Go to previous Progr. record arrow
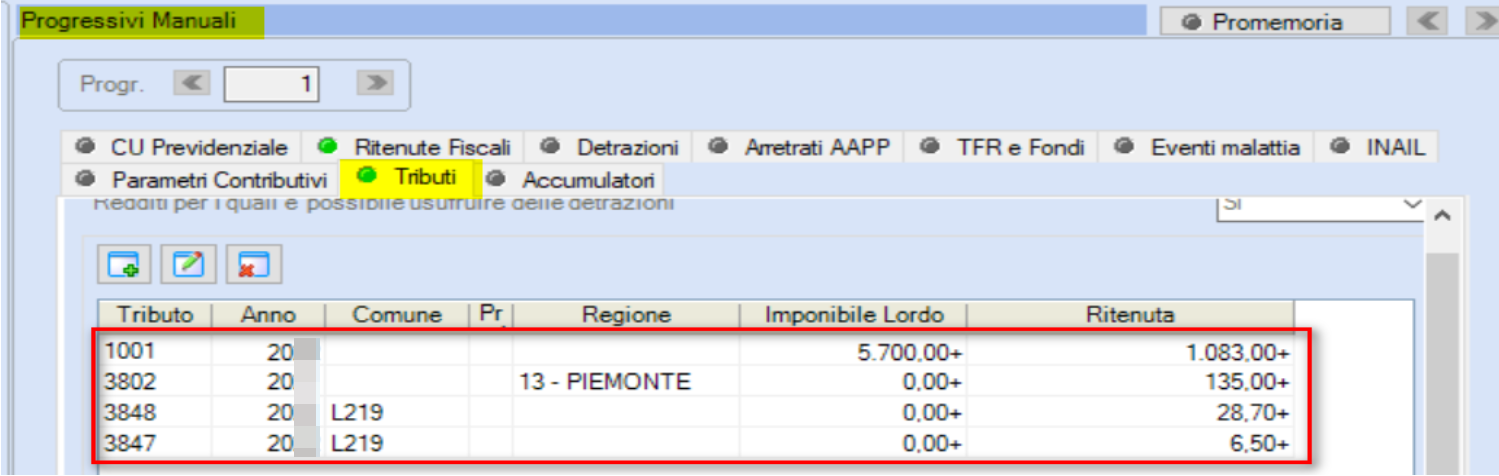This screenshot has width=1499, height=476. (x=190, y=83)
